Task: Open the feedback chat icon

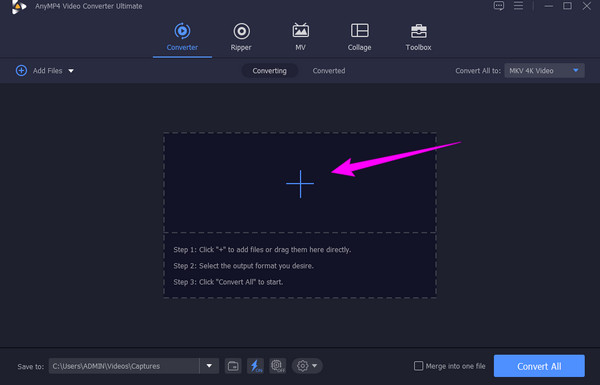Action: (x=499, y=6)
